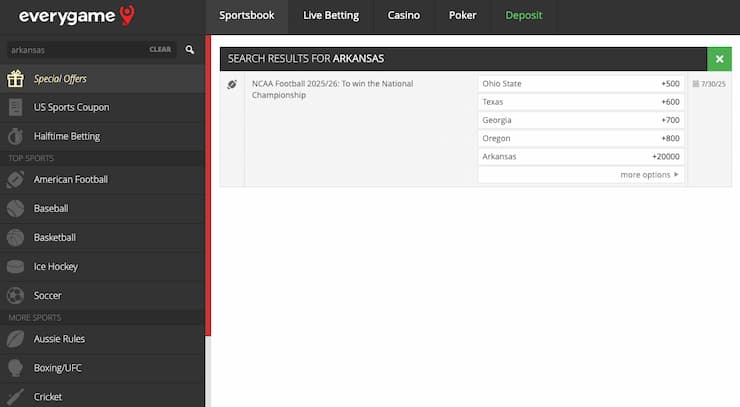740x407 pixels.
Task: Close the search results with green X
Action: pyautogui.click(x=719, y=59)
